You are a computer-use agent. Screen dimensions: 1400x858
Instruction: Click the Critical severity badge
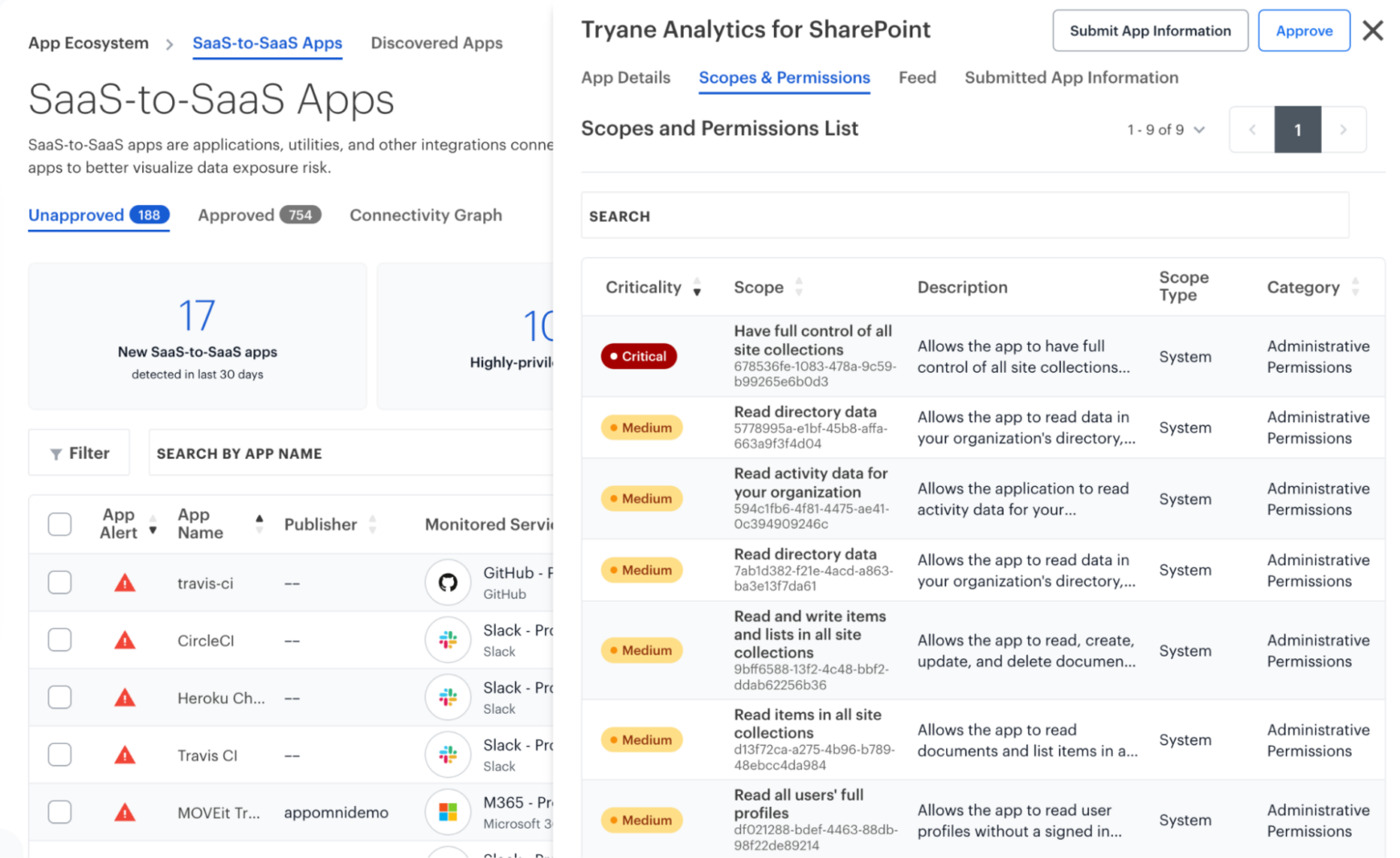(x=638, y=356)
